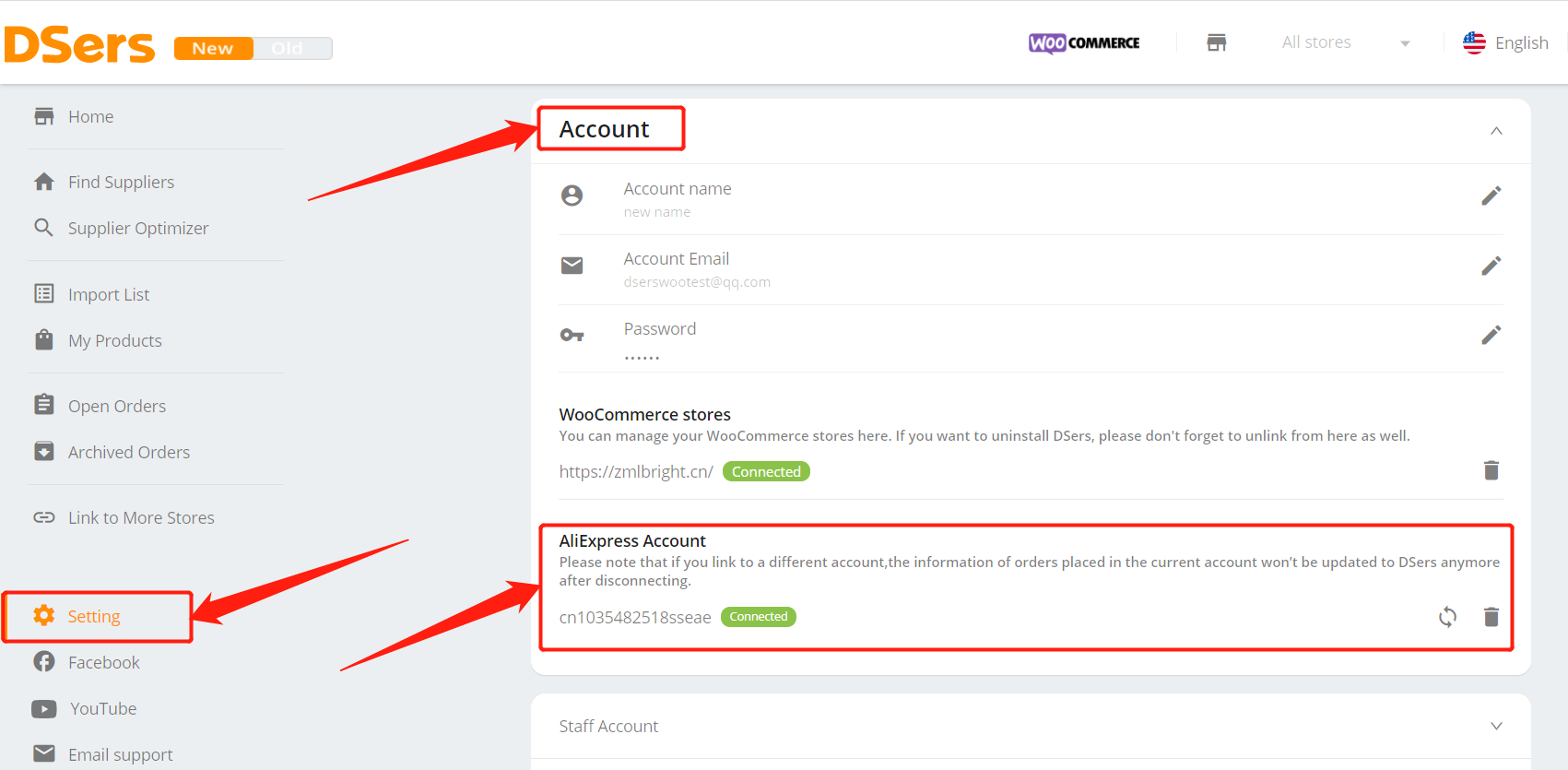
Task: Click the store icon beside All stores
Action: point(1217,42)
